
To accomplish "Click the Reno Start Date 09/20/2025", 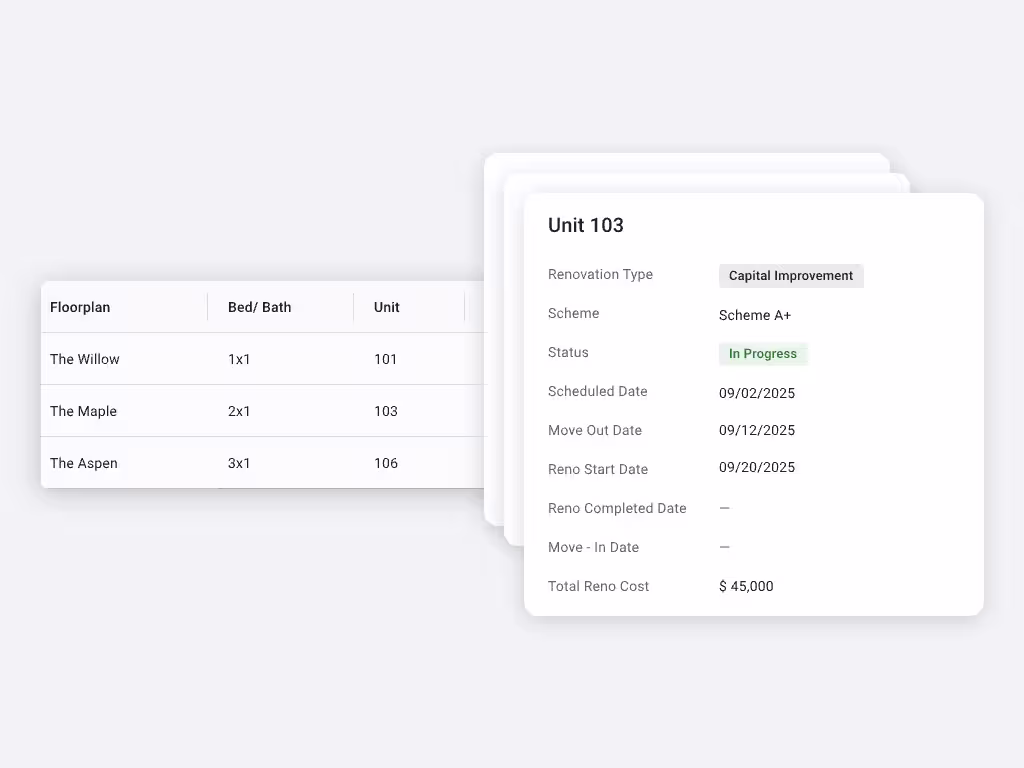I will (757, 467).
